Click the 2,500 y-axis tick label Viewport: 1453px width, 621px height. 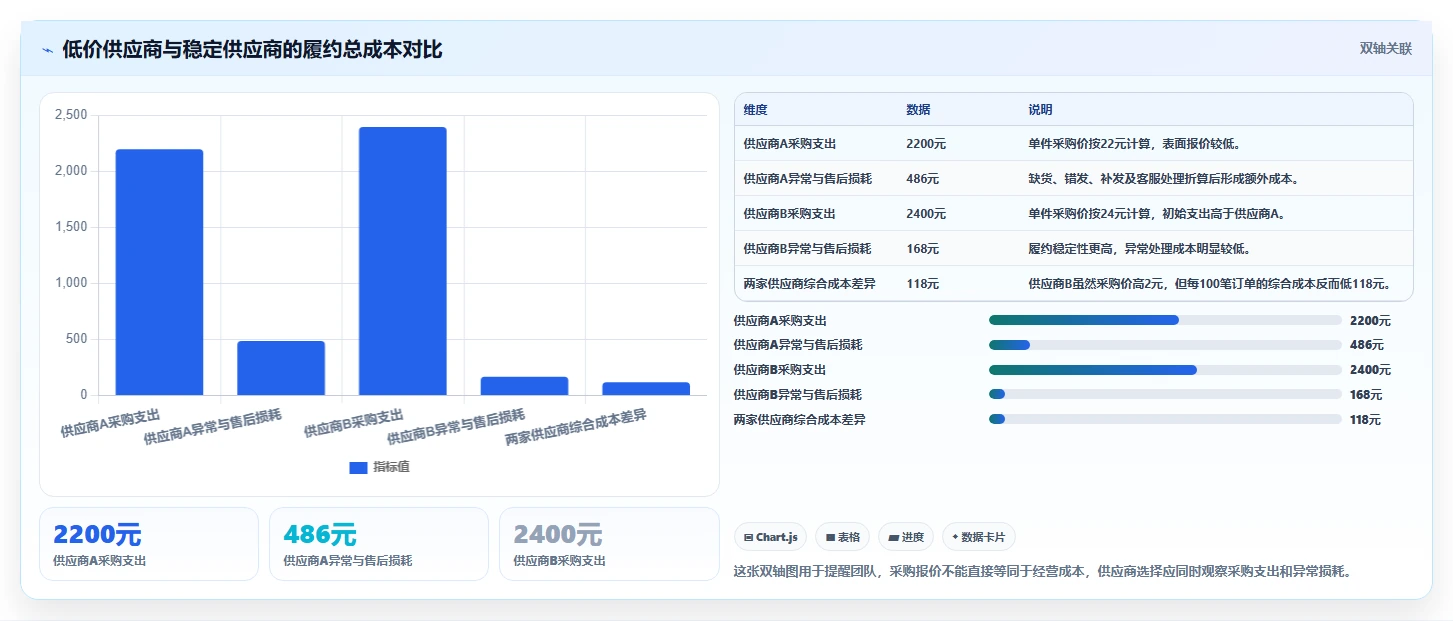point(71,115)
